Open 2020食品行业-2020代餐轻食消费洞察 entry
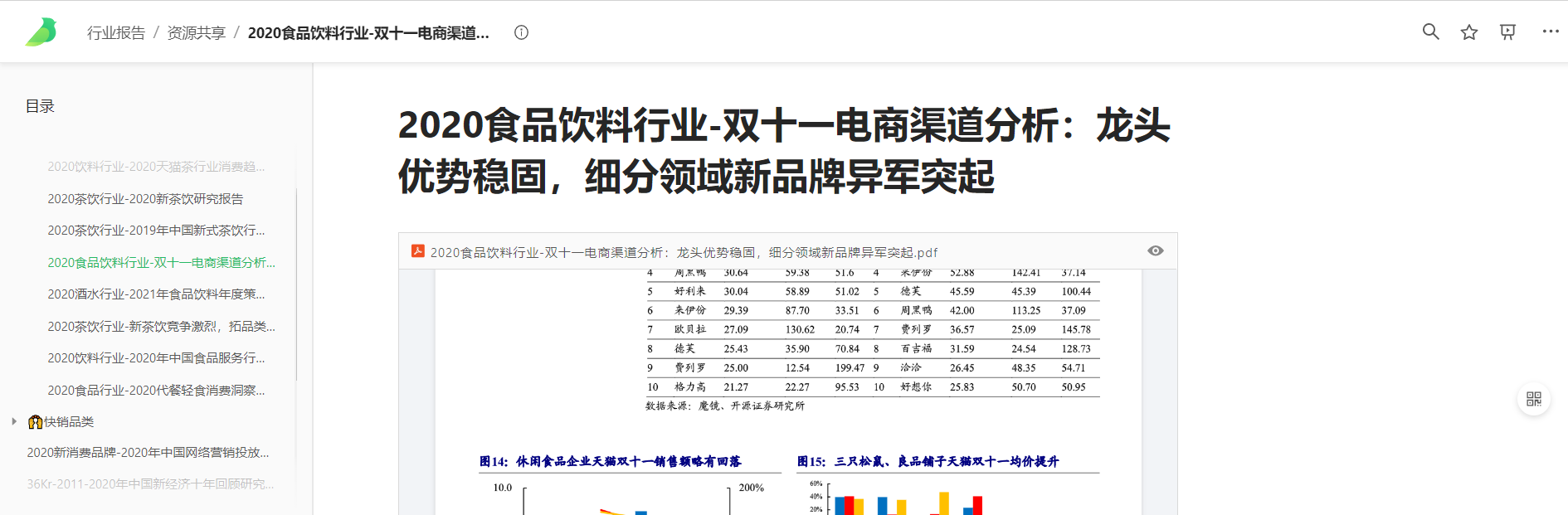Image resolution: width=1568 pixels, height=515 pixels. pyautogui.click(x=156, y=391)
